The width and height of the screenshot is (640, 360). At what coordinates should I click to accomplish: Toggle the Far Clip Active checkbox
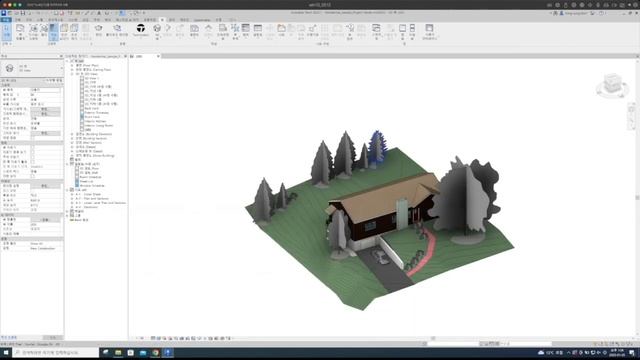(x=33, y=162)
